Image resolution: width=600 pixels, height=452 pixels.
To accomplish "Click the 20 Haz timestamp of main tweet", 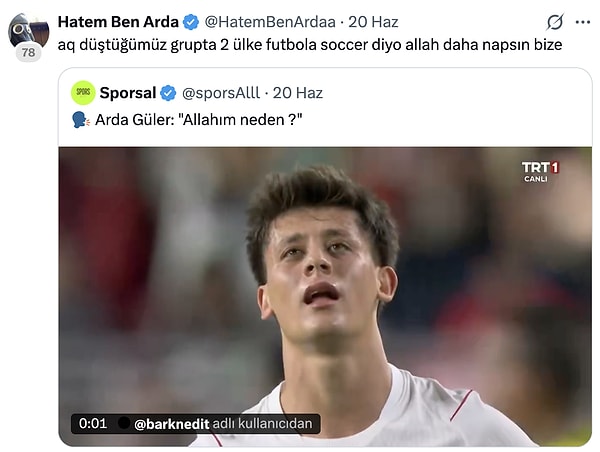I will pyautogui.click(x=373, y=22).
